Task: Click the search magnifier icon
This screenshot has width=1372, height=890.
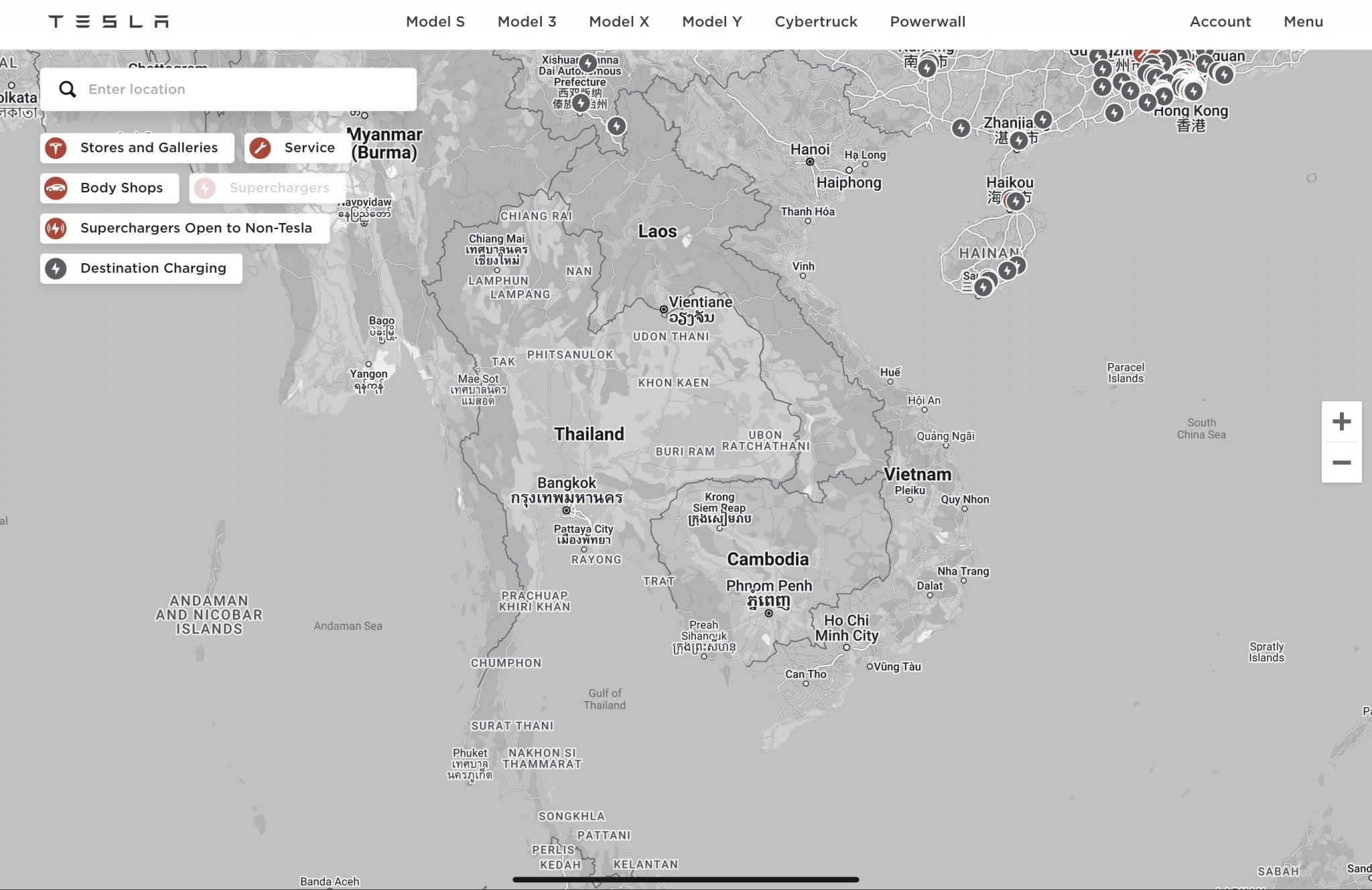Action: tap(67, 89)
